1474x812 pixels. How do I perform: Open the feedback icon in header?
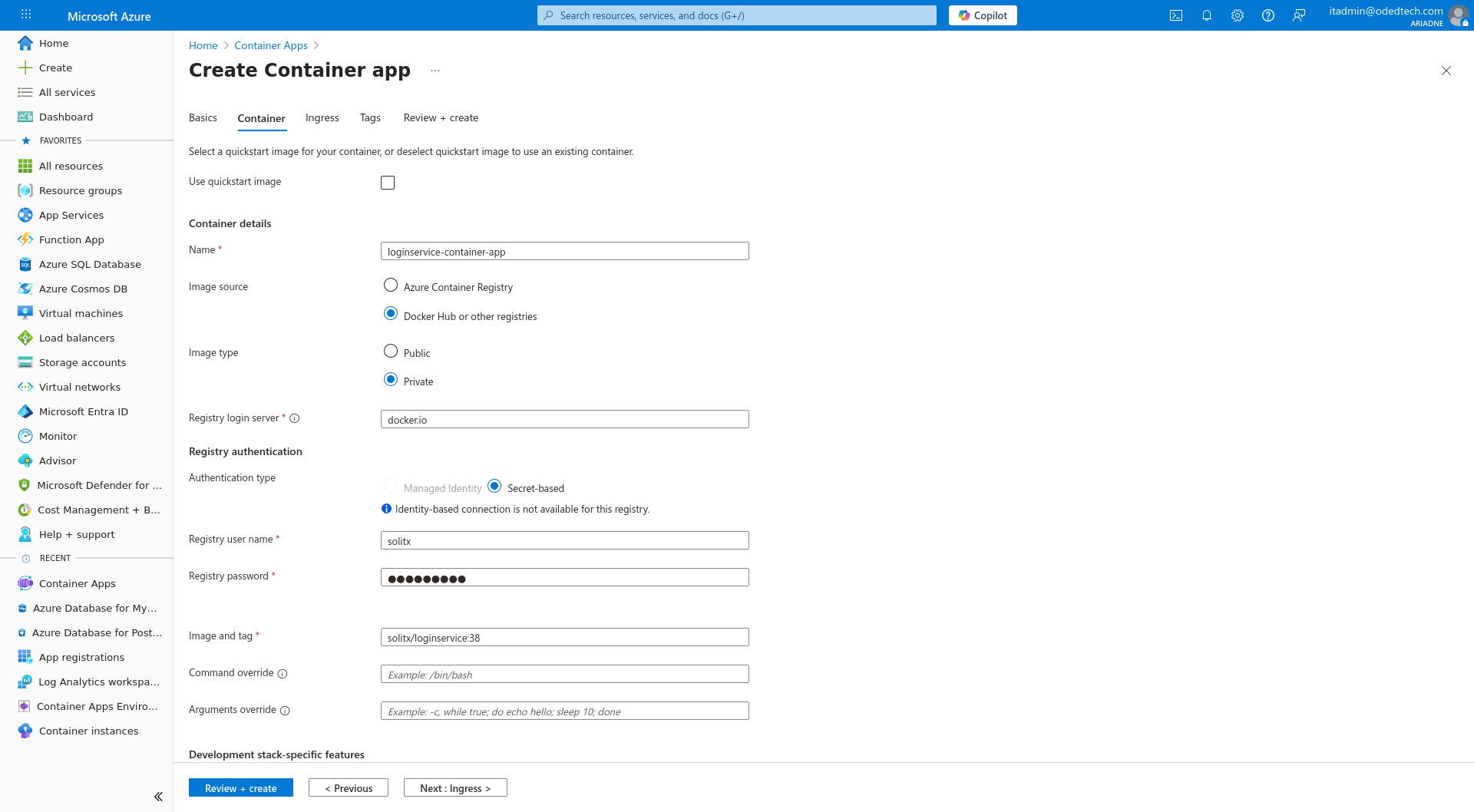pos(1299,15)
